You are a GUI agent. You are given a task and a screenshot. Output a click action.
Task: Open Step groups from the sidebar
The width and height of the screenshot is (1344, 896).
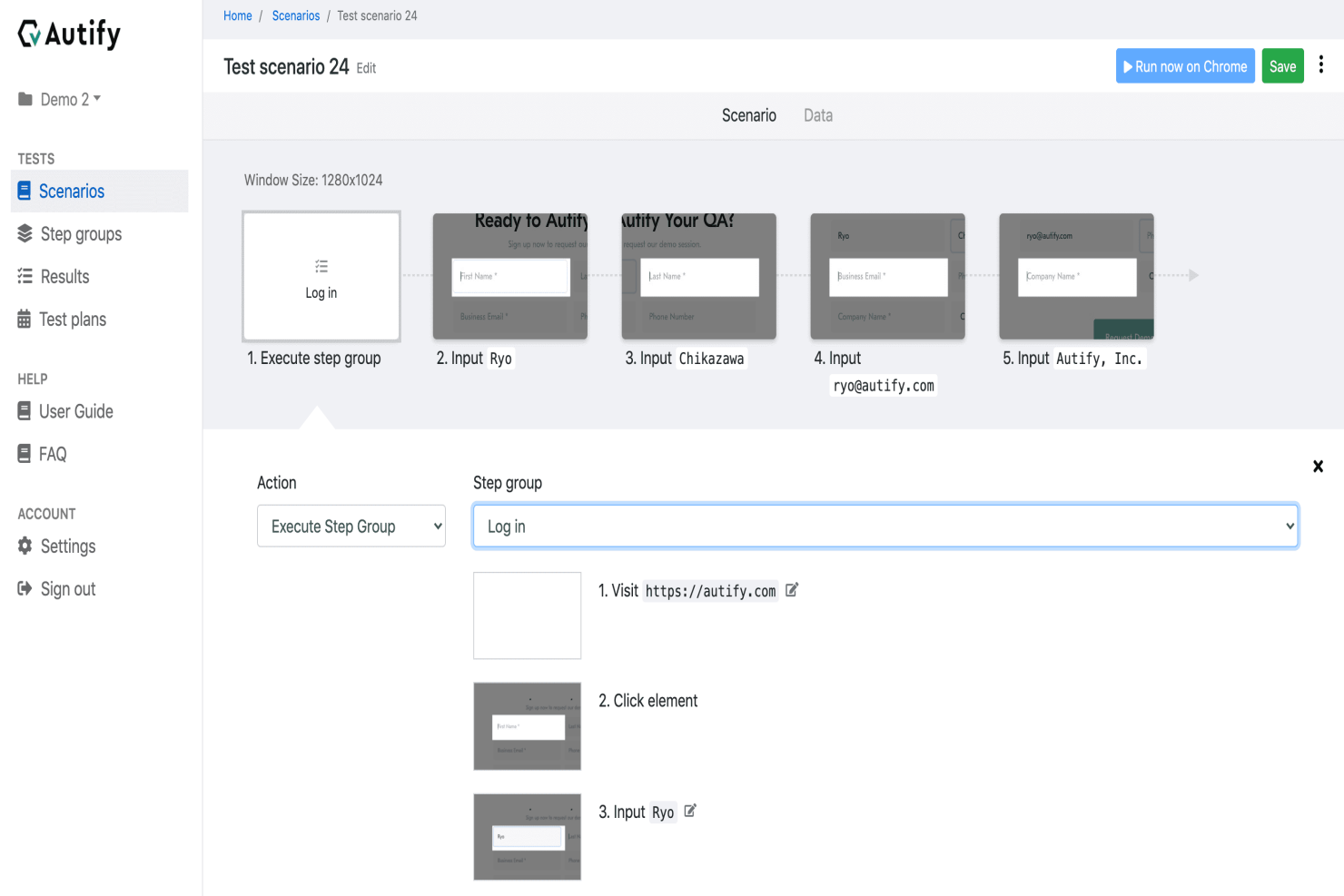point(81,233)
